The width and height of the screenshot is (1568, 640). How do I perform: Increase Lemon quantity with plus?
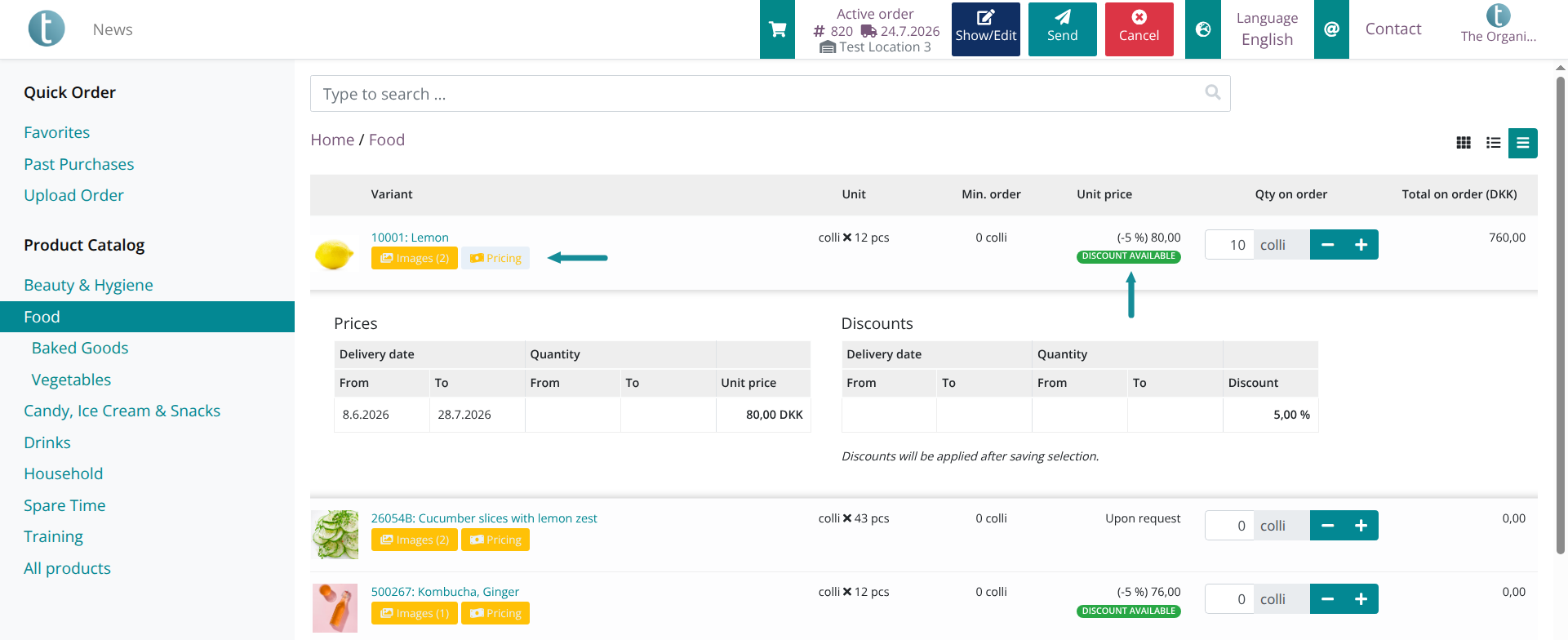click(1361, 245)
